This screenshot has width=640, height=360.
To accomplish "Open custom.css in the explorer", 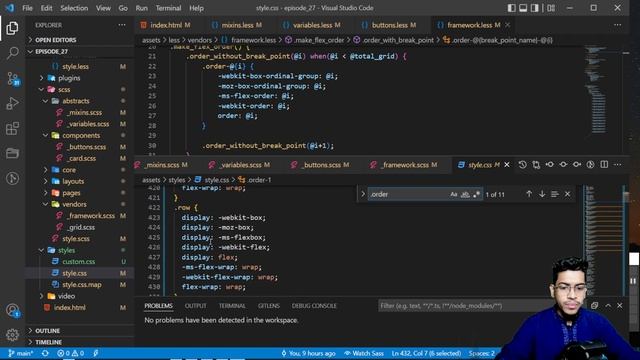I will pyautogui.click(x=78, y=262).
